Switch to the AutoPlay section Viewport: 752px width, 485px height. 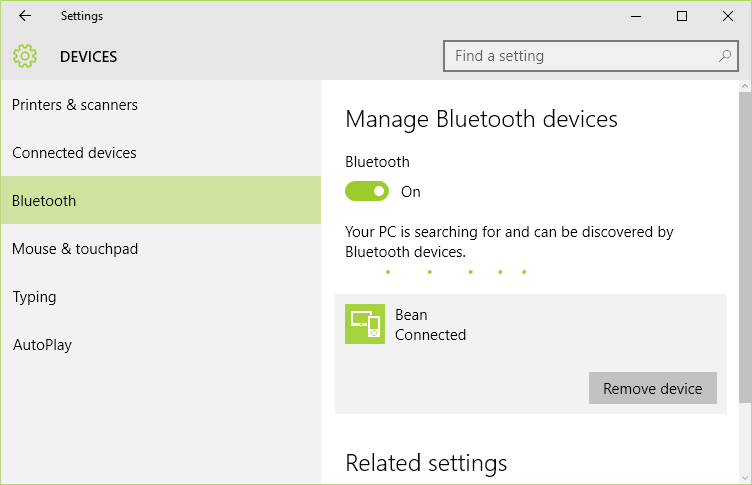42,345
